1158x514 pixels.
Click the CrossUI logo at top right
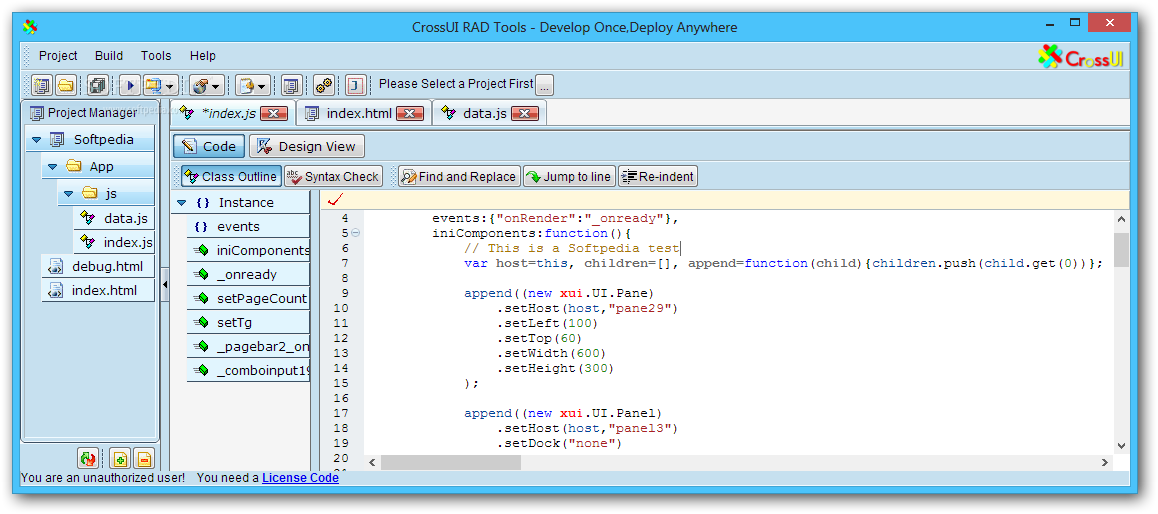[1081, 57]
